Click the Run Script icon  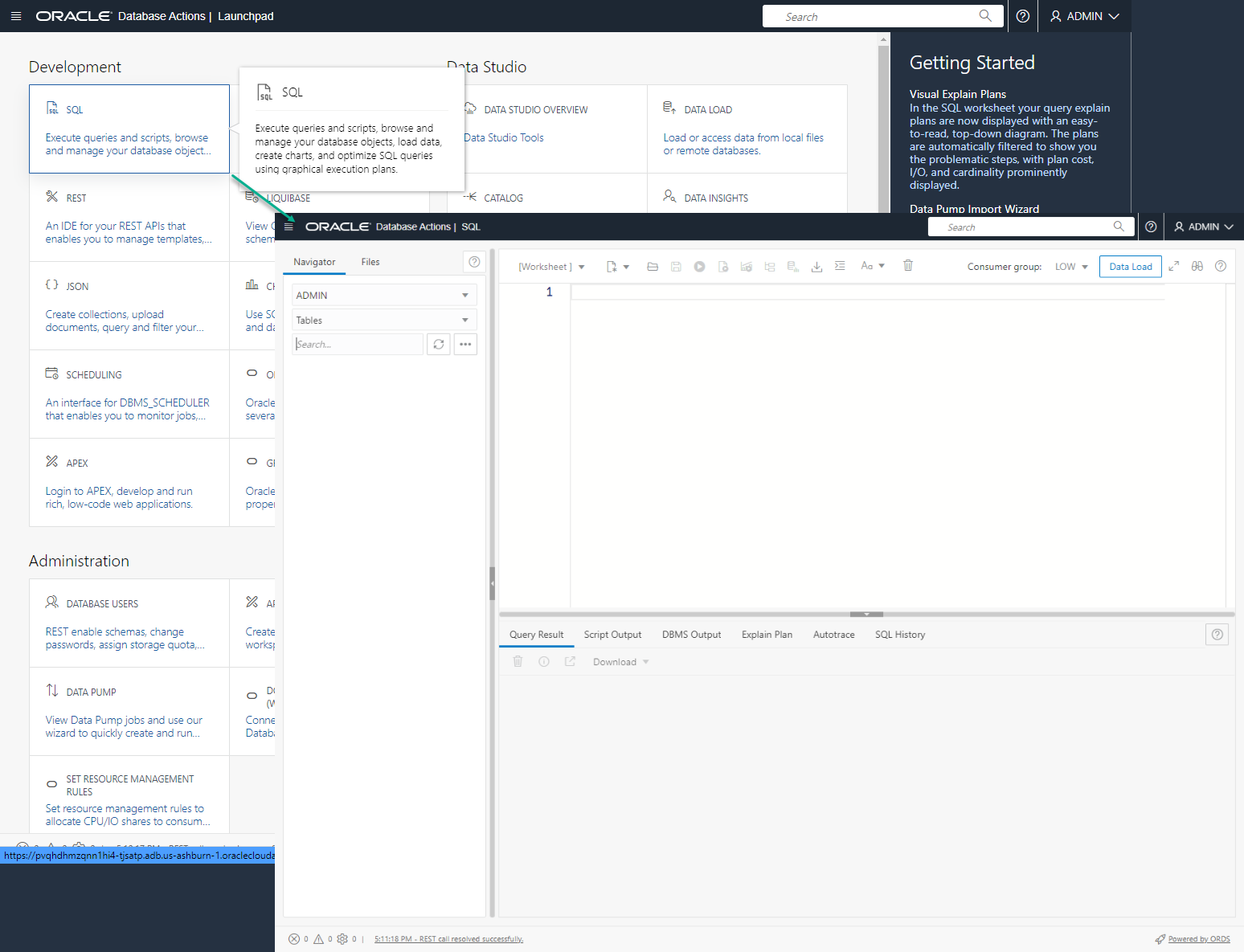pyautogui.click(x=722, y=267)
